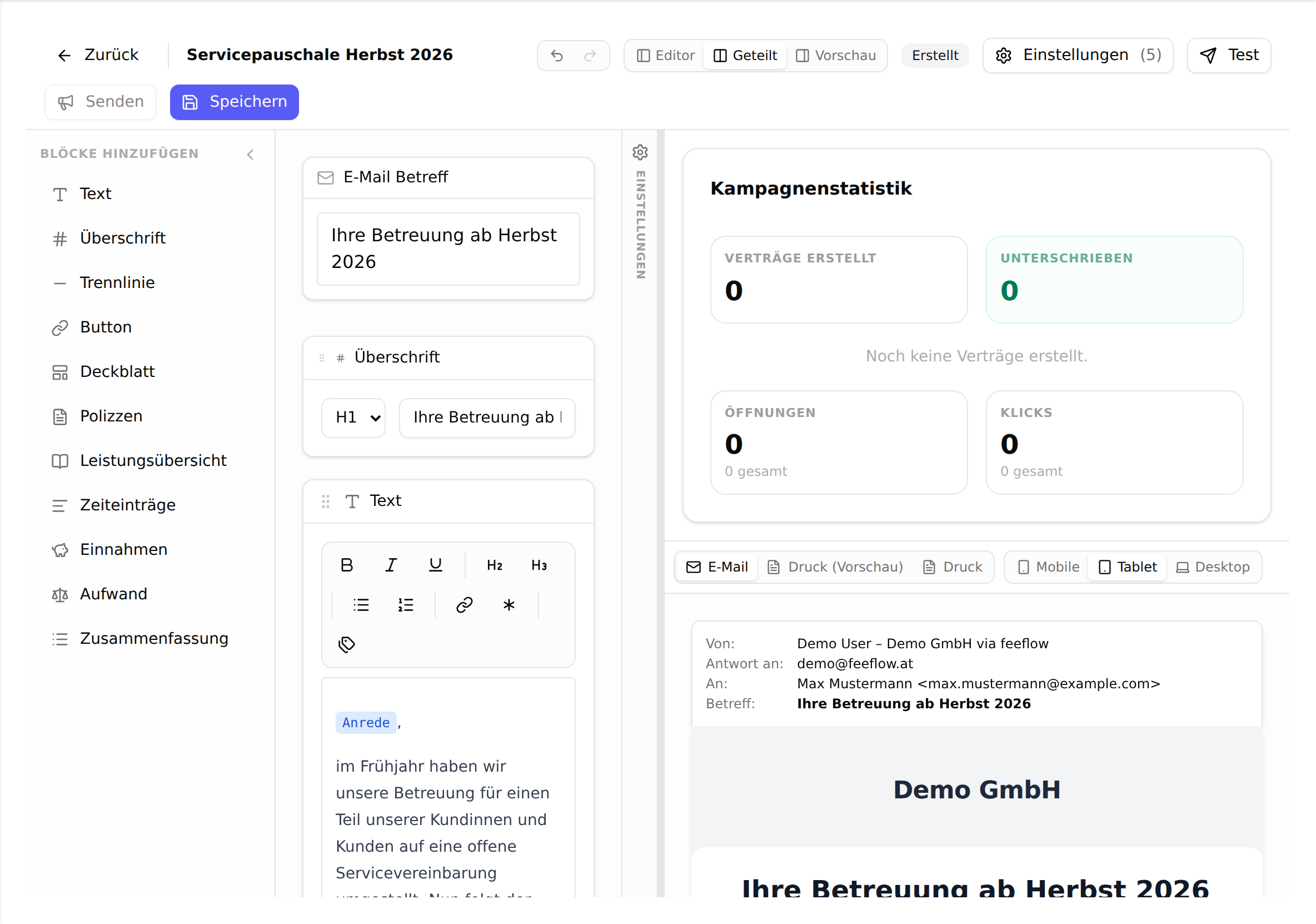The width and height of the screenshot is (1316, 924).
Task: Collapse the Blöcke hinzufügen sidebar
Action: 251,155
